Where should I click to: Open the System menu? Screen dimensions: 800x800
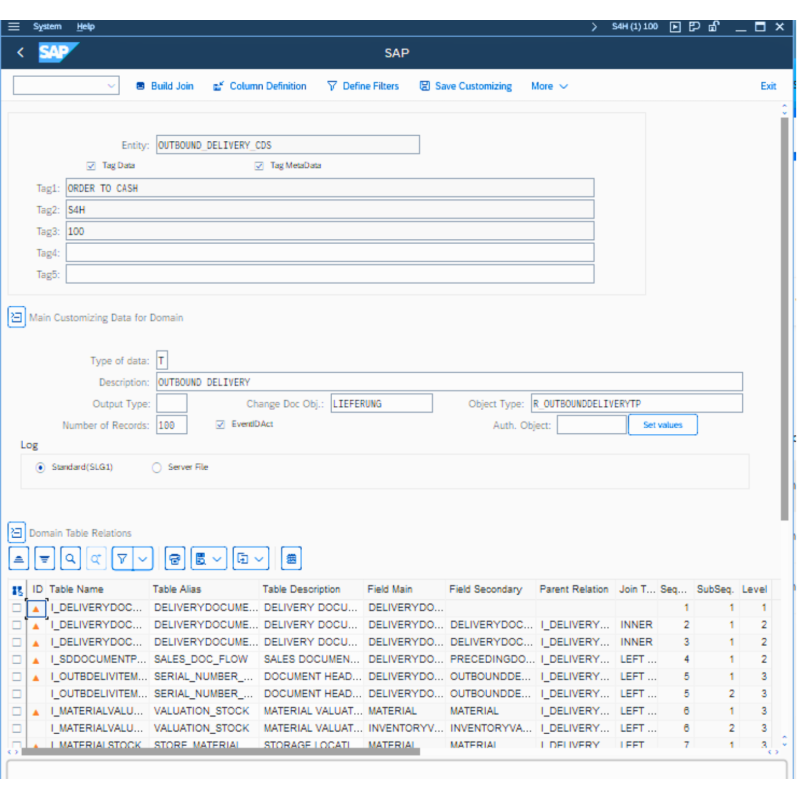47,26
